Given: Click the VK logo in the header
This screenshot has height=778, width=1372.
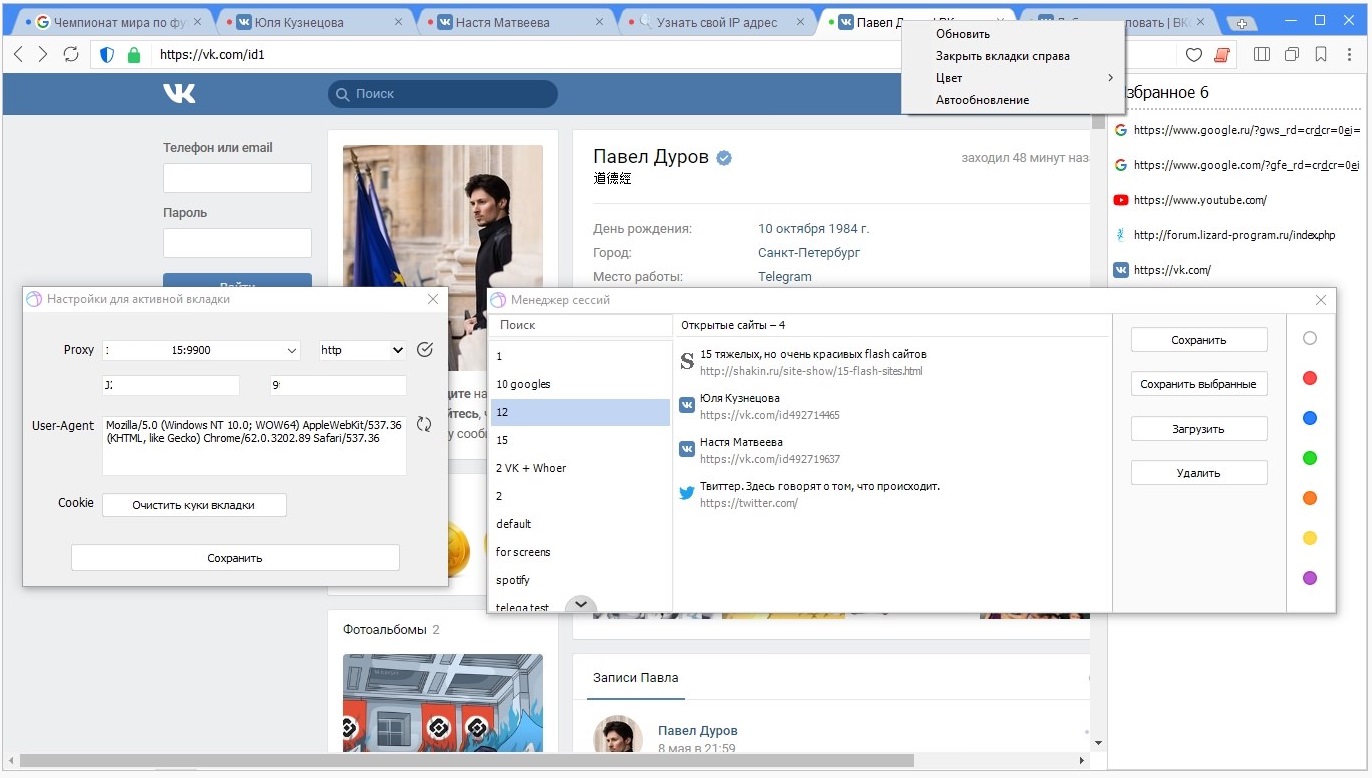Looking at the screenshot, I should click(180, 93).
